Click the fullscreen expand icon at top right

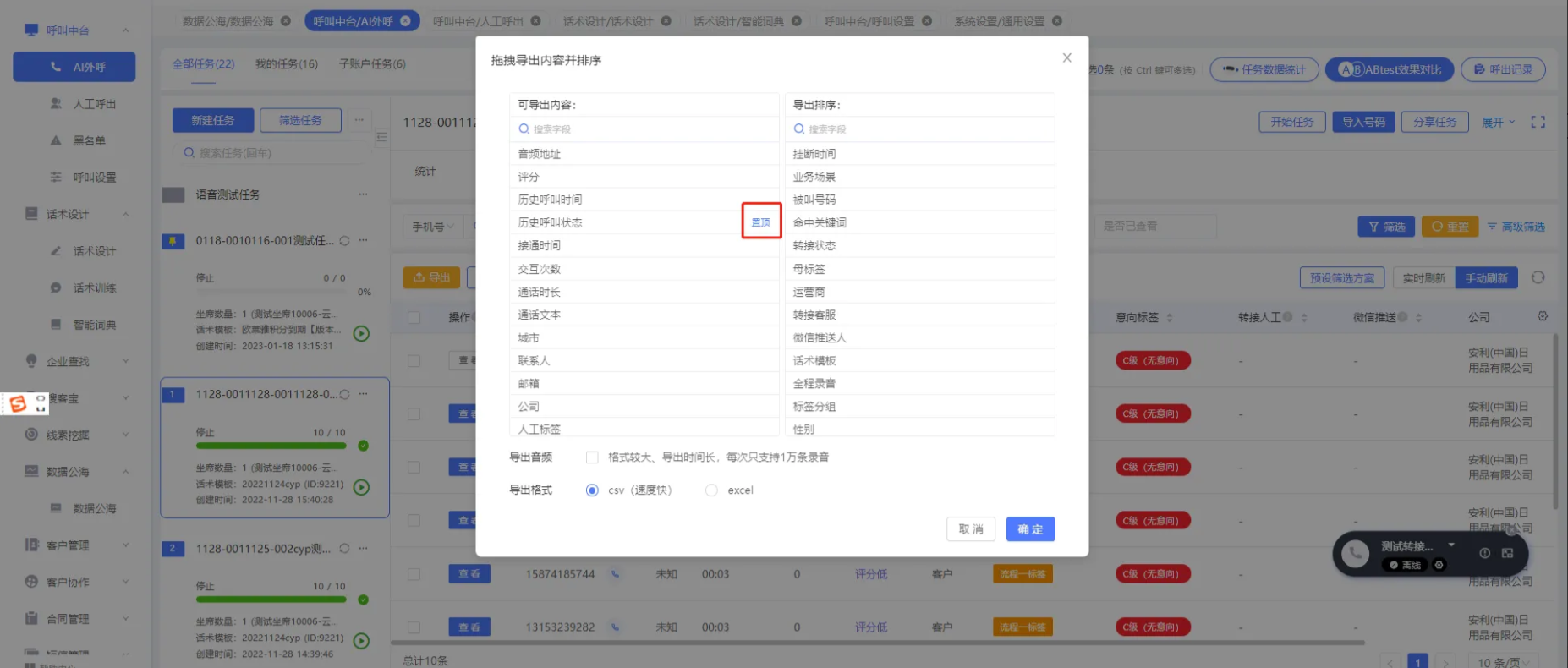coord(1538,123)
